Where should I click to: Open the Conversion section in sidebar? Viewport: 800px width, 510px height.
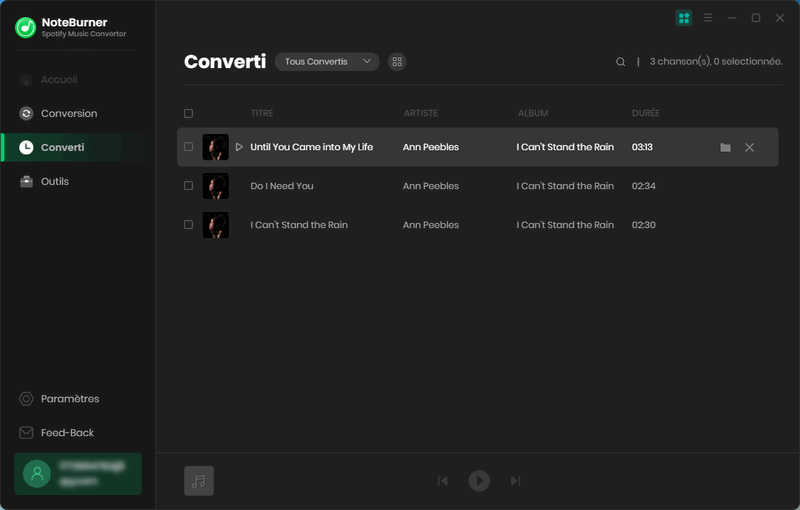pos(69,113)
